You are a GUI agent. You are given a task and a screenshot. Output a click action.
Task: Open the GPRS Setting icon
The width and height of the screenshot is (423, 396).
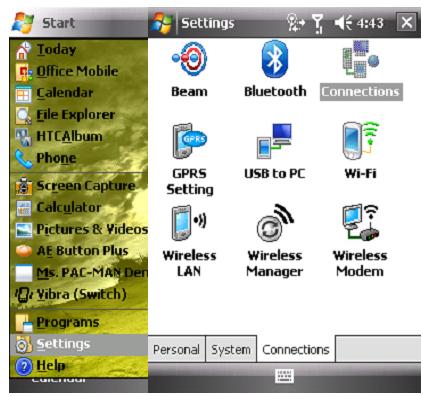tap(189, 141)
